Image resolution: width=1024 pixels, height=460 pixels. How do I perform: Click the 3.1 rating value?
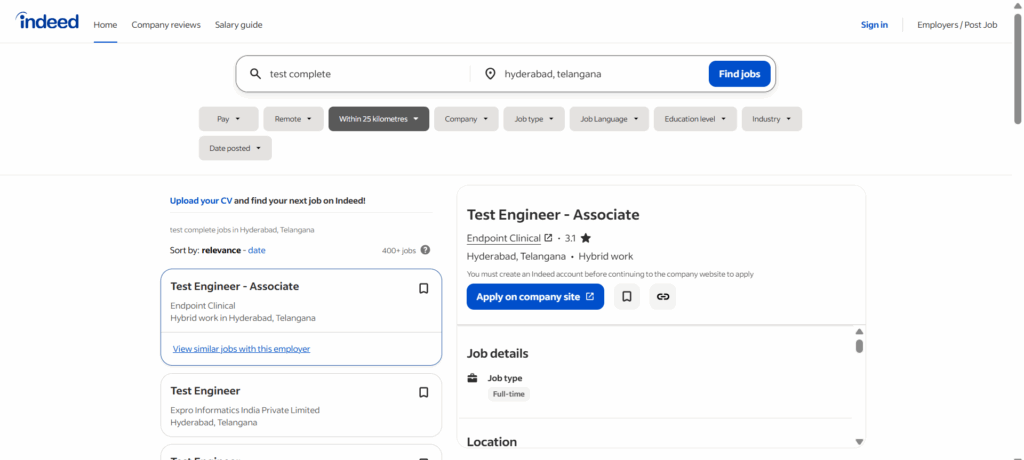[570, 238]
